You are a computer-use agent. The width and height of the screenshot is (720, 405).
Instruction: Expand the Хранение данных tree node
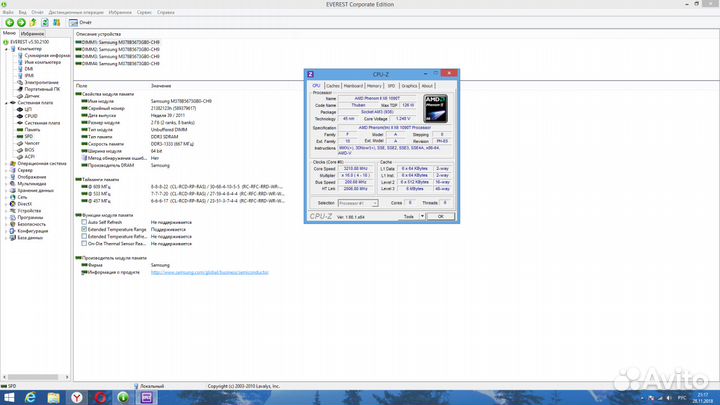click(6, 190)
